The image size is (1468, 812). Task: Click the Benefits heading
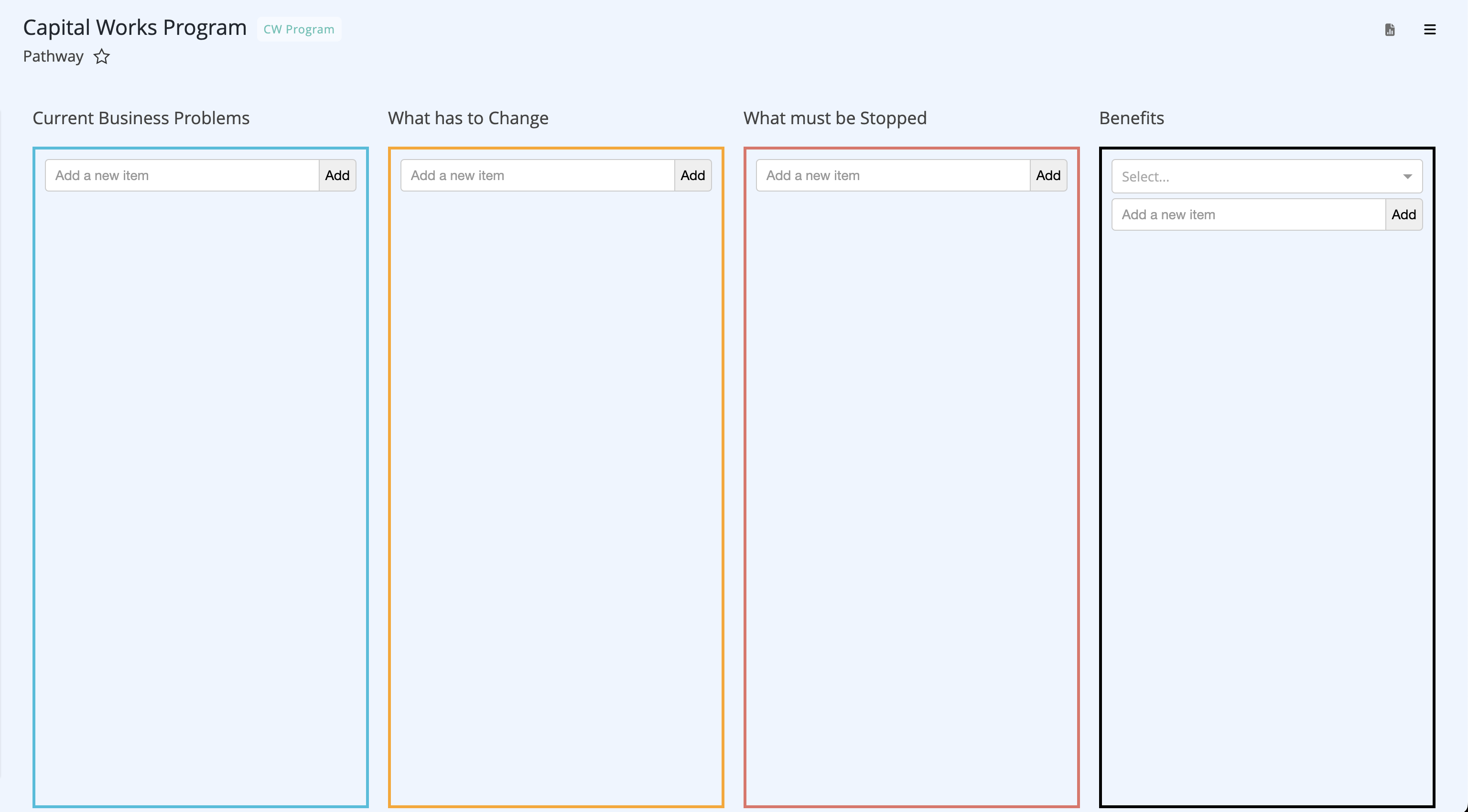(x=1132, y=118)
